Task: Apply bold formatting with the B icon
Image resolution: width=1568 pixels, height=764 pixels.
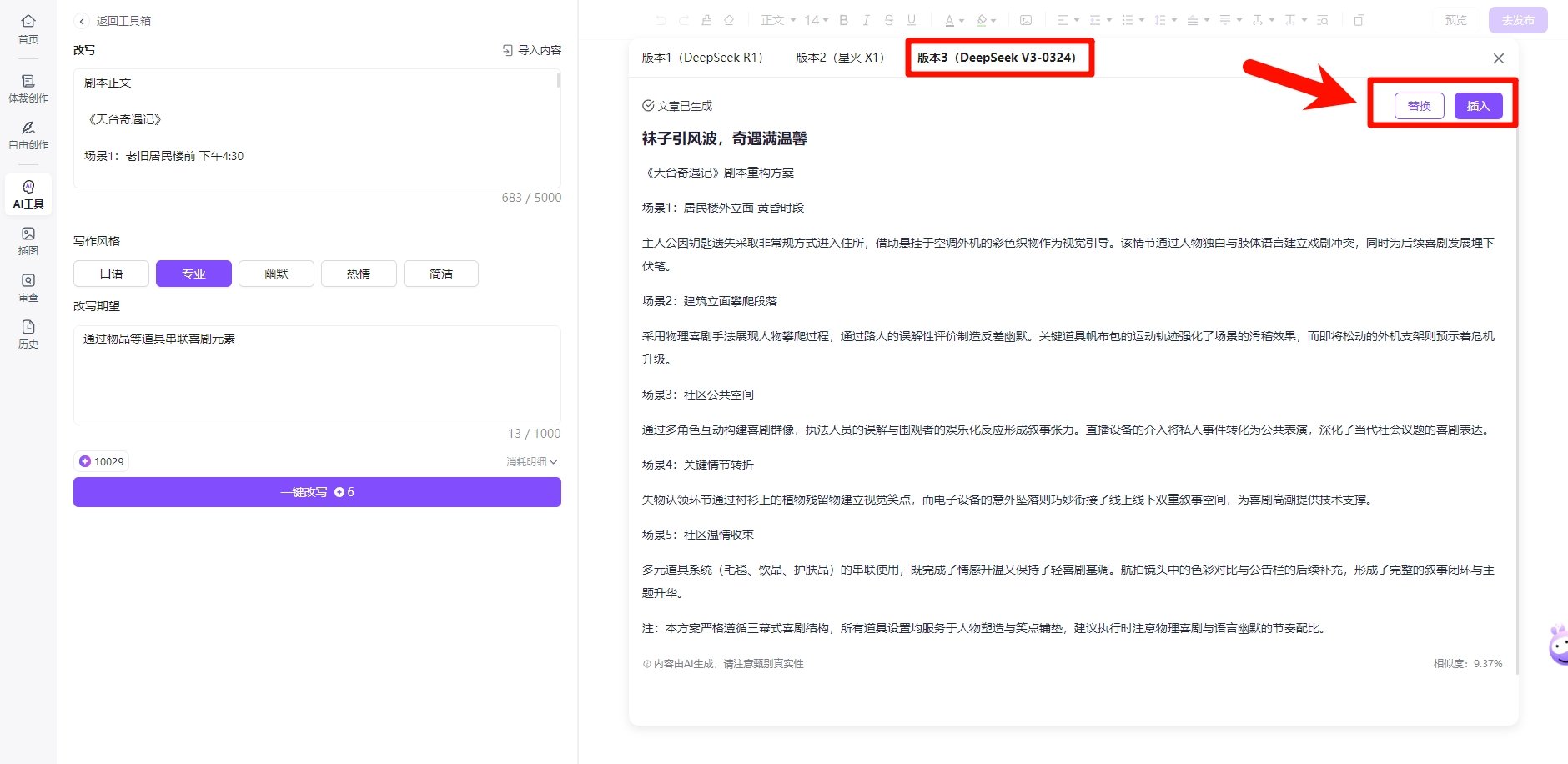Action: [843, 19]
